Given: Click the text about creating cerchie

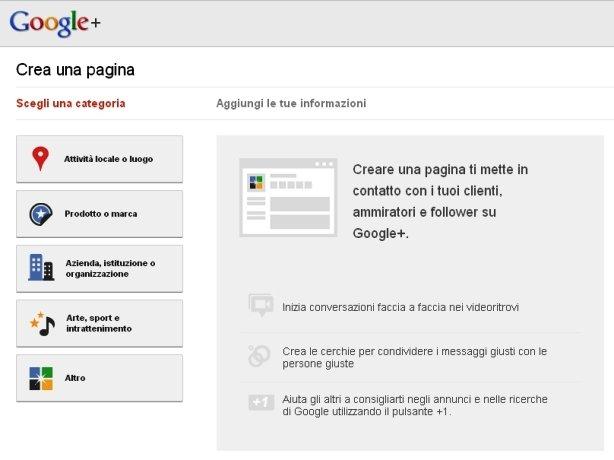Looking at the screenshot, I should [x=414, y=357].
